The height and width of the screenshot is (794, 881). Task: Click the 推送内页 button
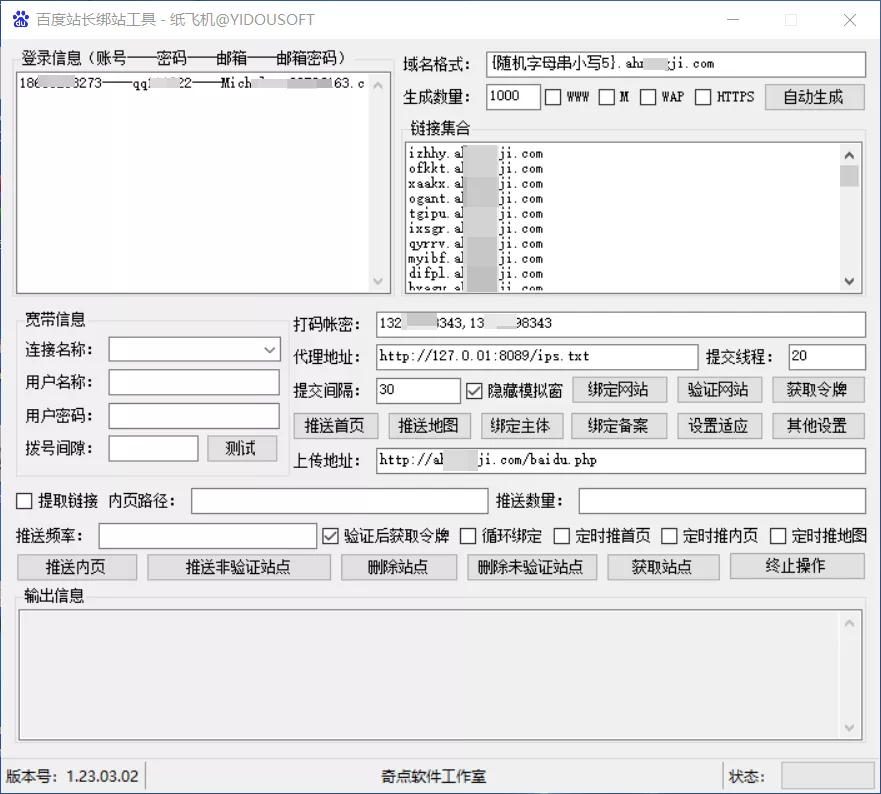pyautogui.click(x=77, y=567)
